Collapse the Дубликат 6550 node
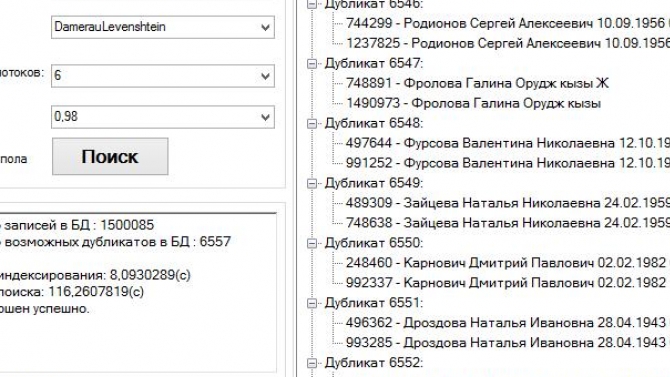 [312, 243]
